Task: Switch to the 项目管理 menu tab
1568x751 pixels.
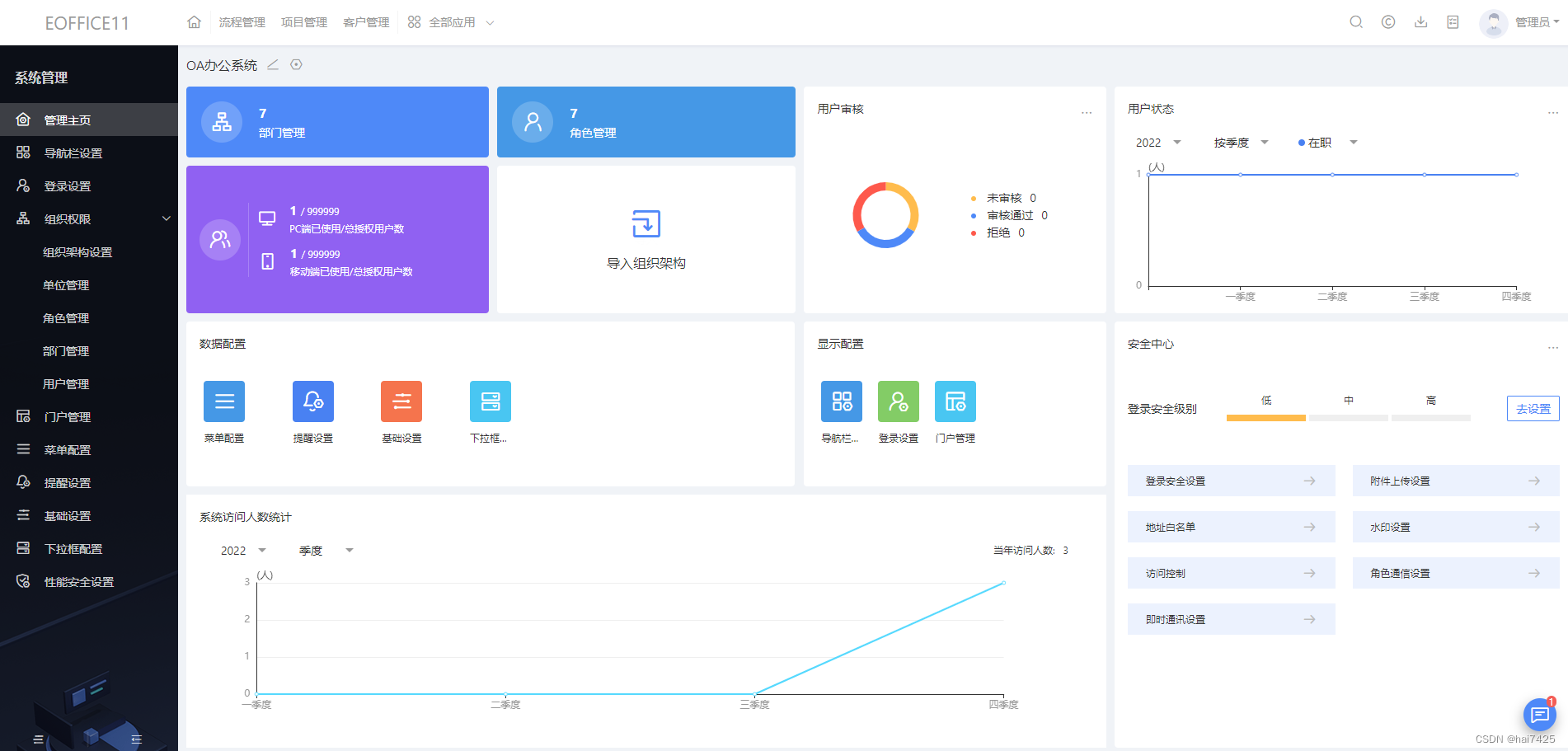Action: coord(303,22)
